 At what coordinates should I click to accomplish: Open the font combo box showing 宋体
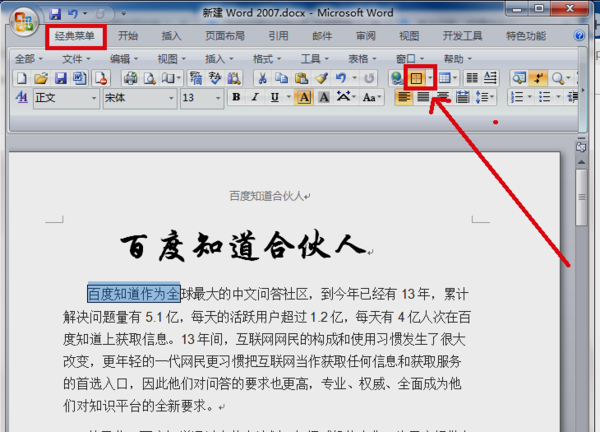click(140, 98)
